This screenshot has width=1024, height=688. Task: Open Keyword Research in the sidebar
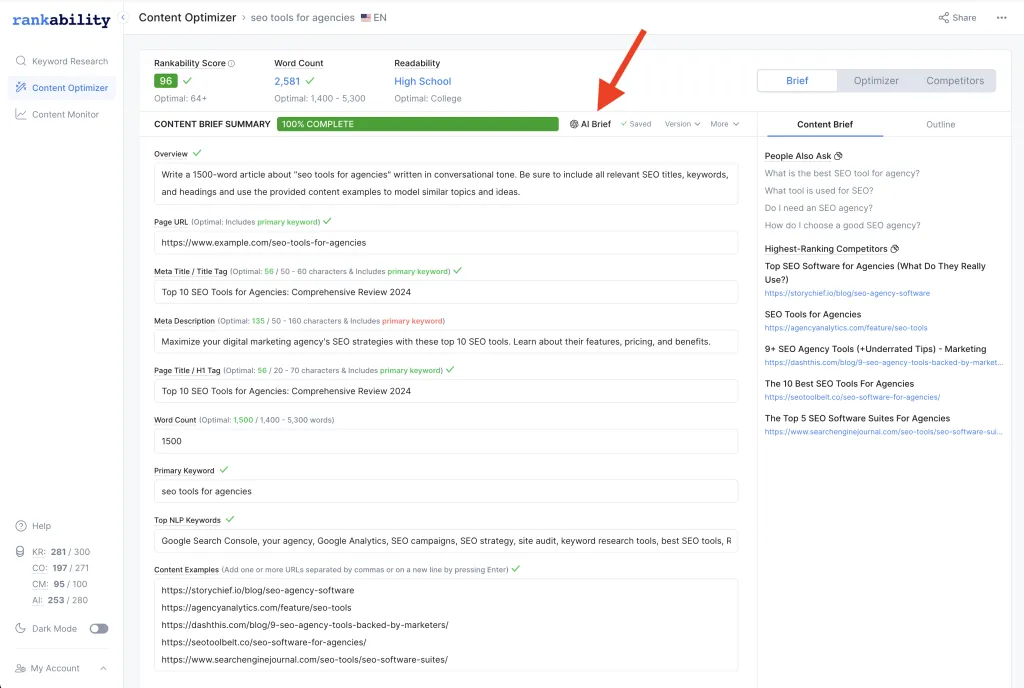(x=62, y=61)
